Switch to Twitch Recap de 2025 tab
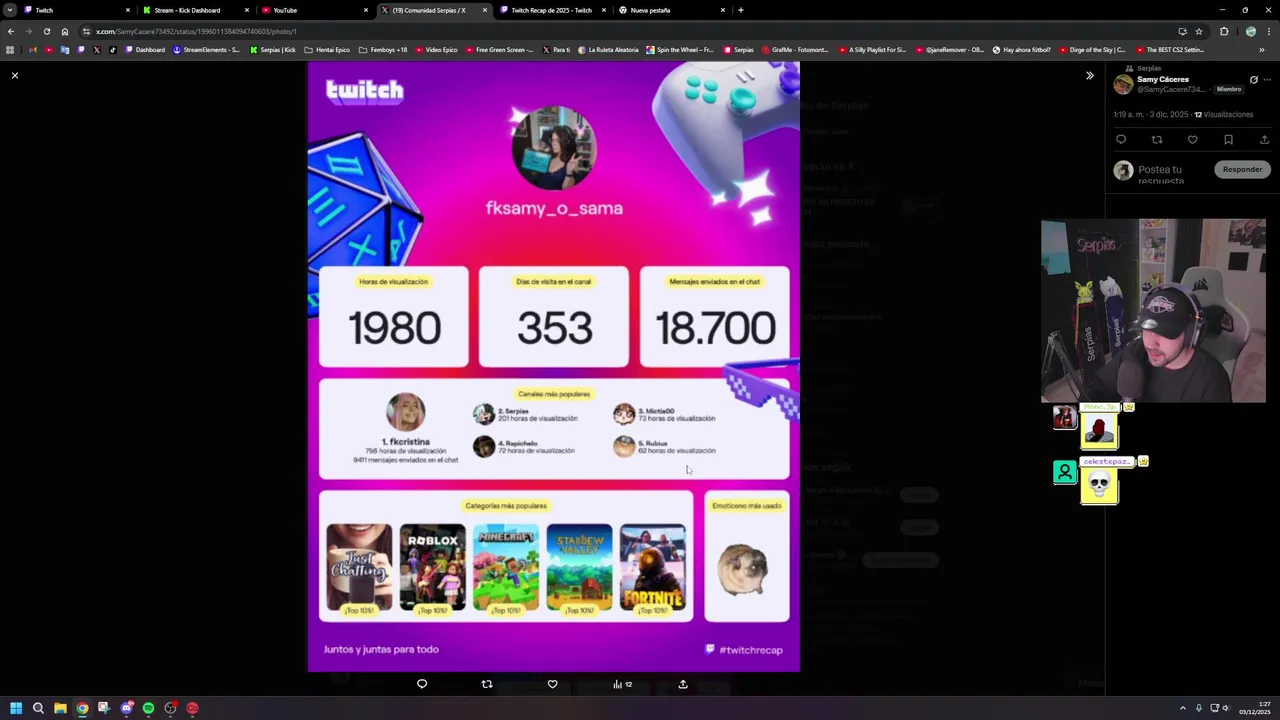Viewport: 1280px width, 720px height. tap(552, 10)
